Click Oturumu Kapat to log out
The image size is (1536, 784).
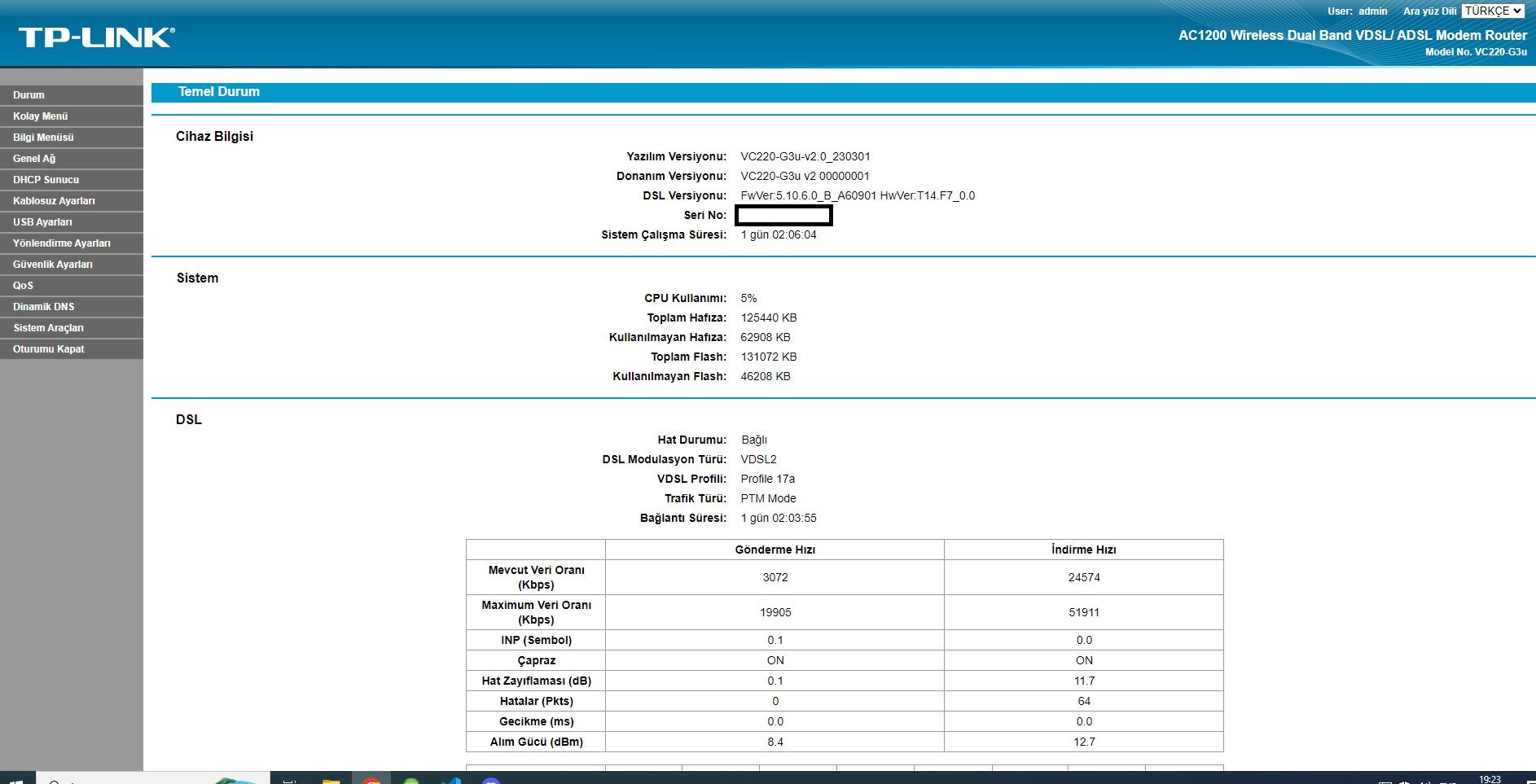click(x=72, y=349)
